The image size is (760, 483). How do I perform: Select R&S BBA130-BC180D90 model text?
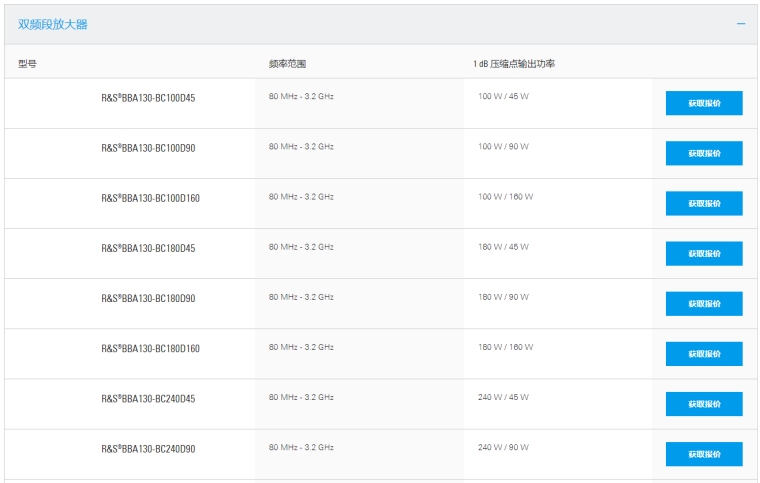[148, 298]
